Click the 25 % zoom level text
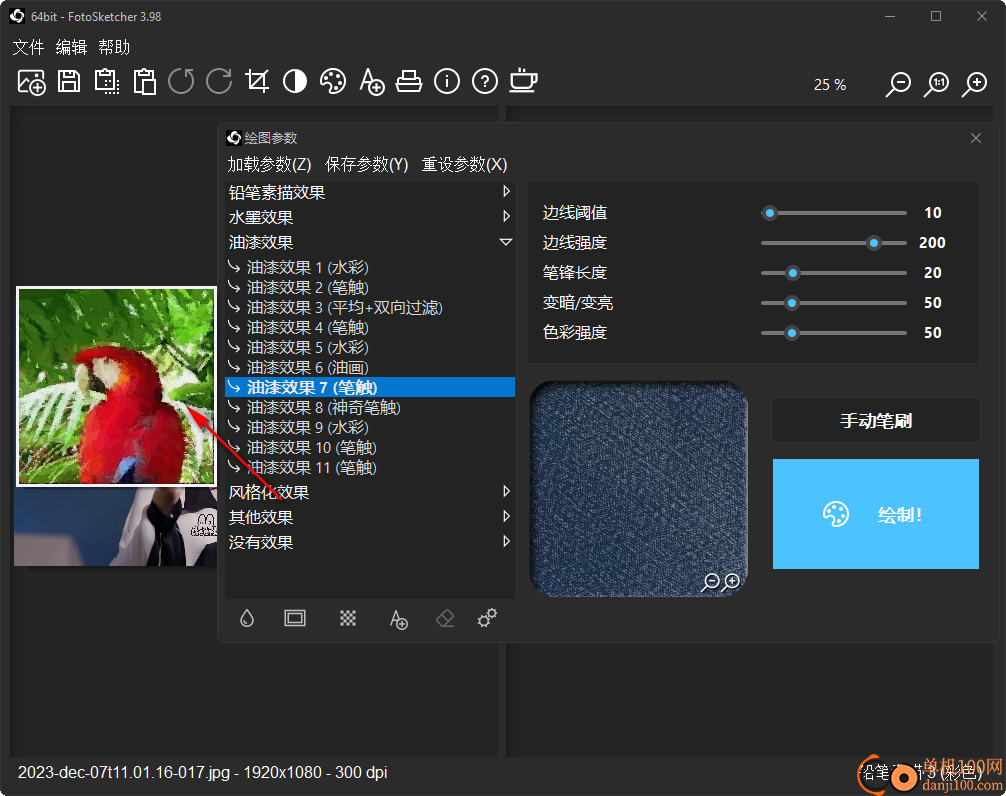This screenshot has height=796, width=1006. [x=830, y=85]
